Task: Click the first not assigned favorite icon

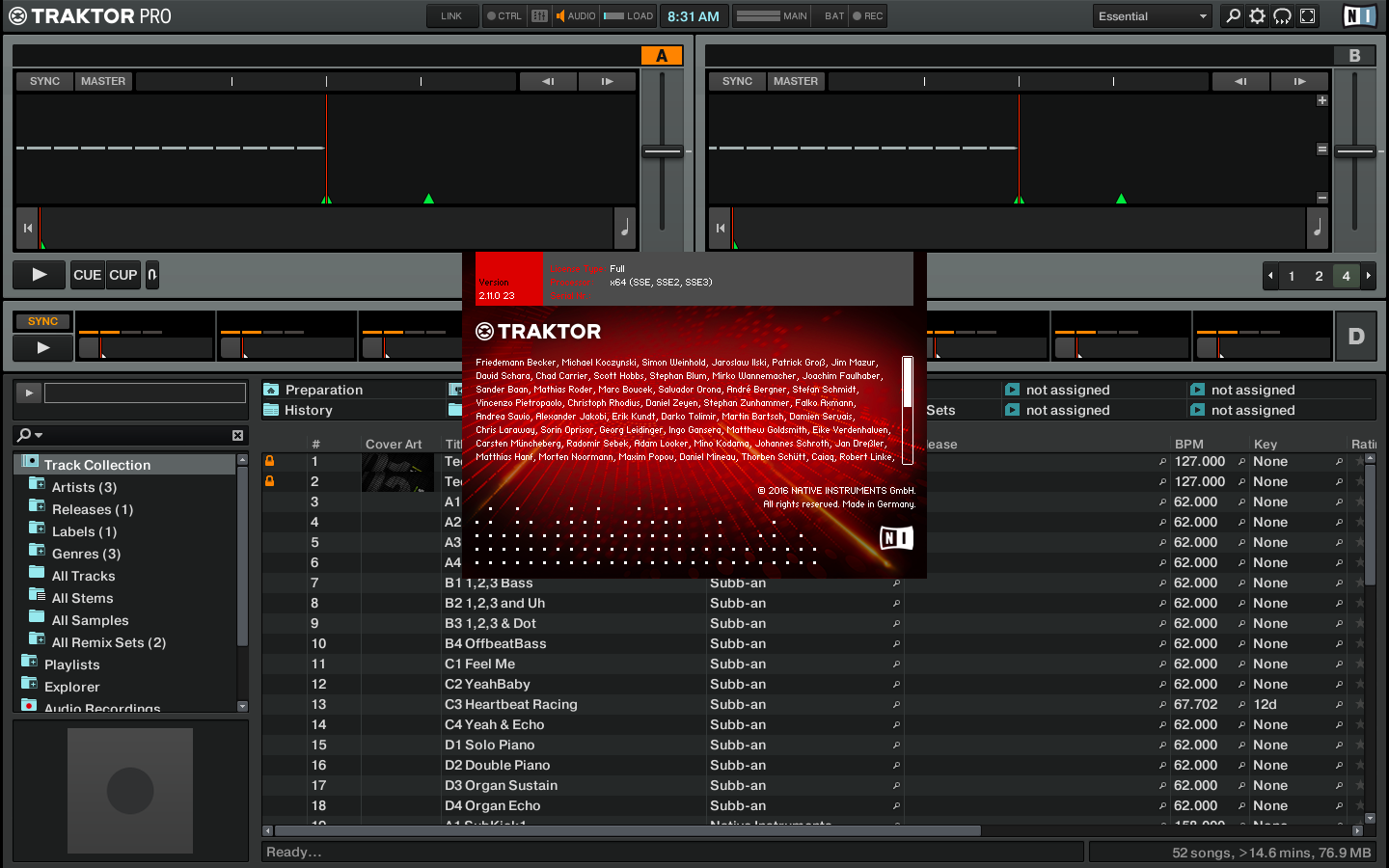Action: [1012, 390]
